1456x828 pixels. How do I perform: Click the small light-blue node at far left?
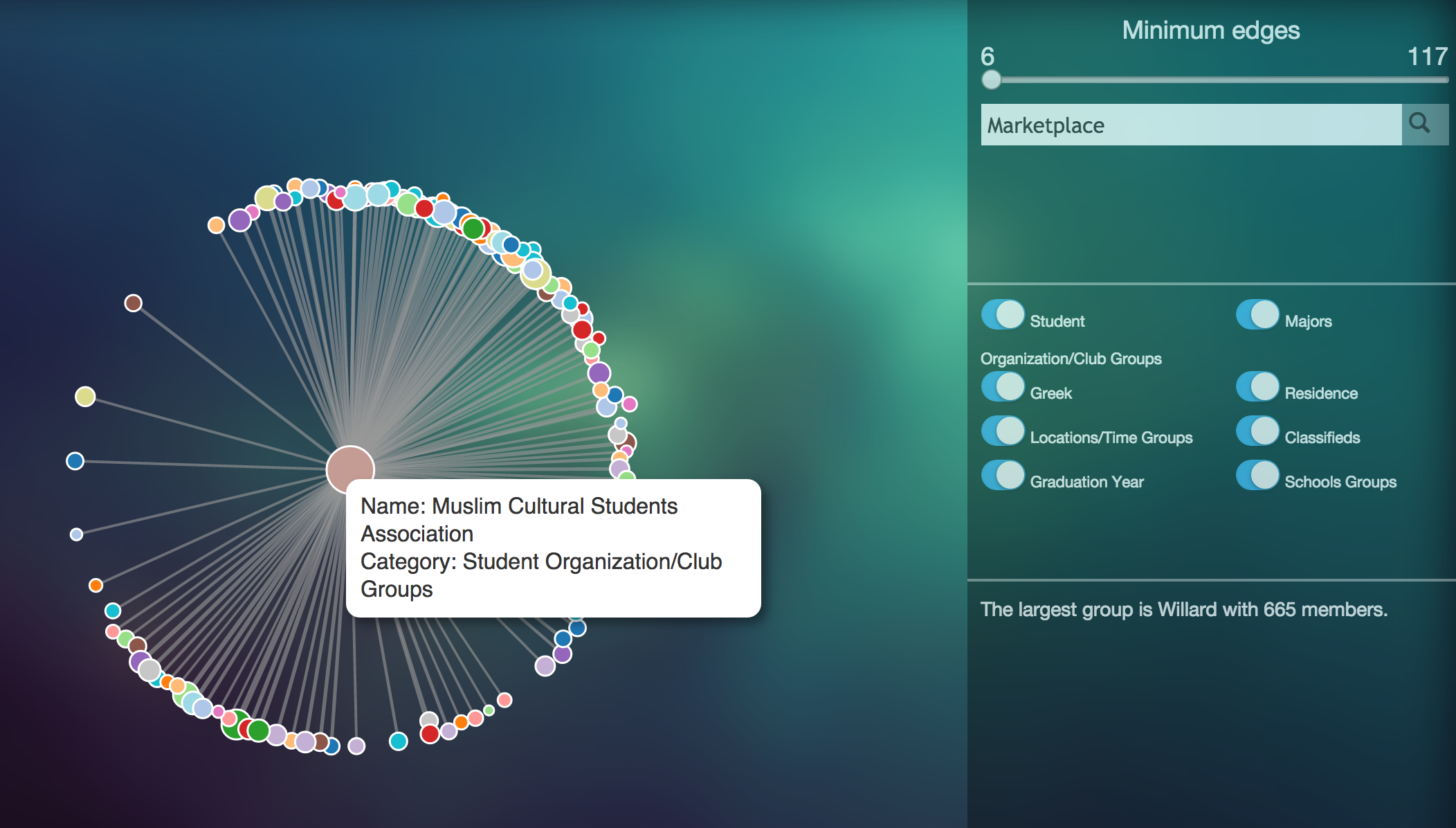pos(76,534)
